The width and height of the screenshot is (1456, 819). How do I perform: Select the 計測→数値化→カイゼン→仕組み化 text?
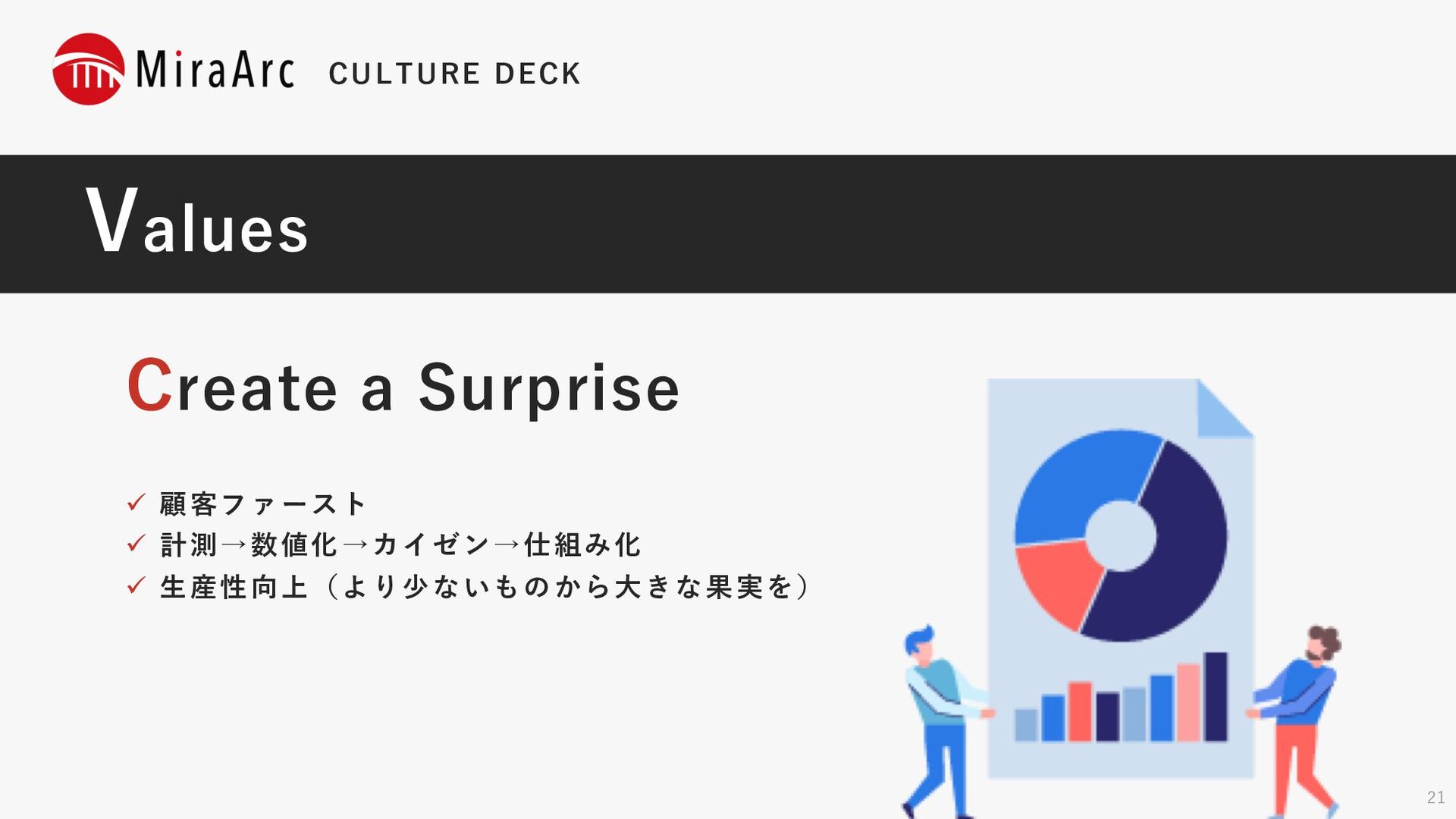(400, 544)
